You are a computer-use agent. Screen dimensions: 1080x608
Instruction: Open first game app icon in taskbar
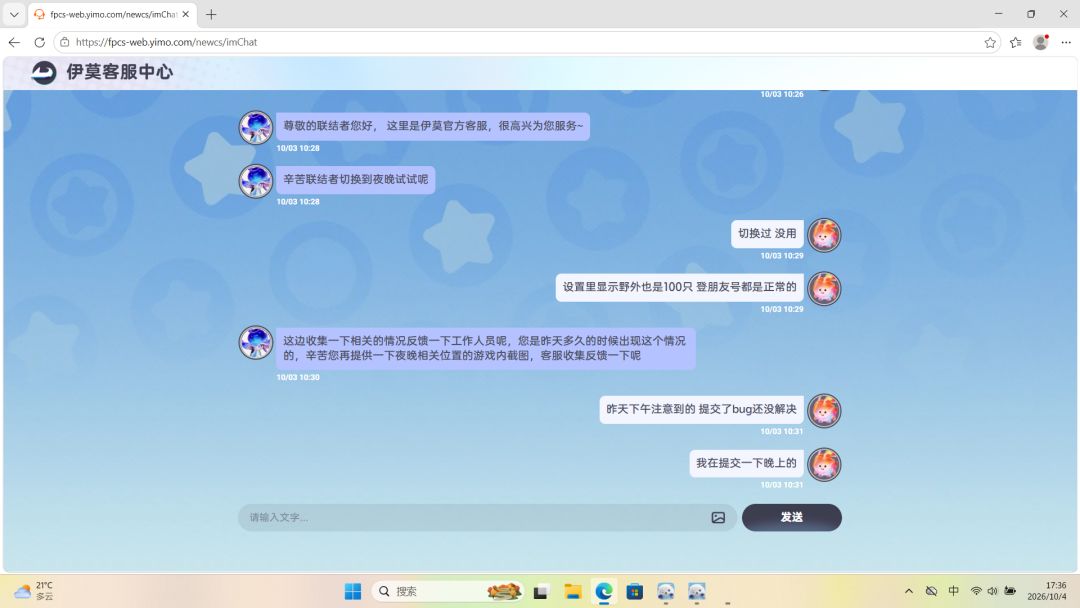coord(665,591)
